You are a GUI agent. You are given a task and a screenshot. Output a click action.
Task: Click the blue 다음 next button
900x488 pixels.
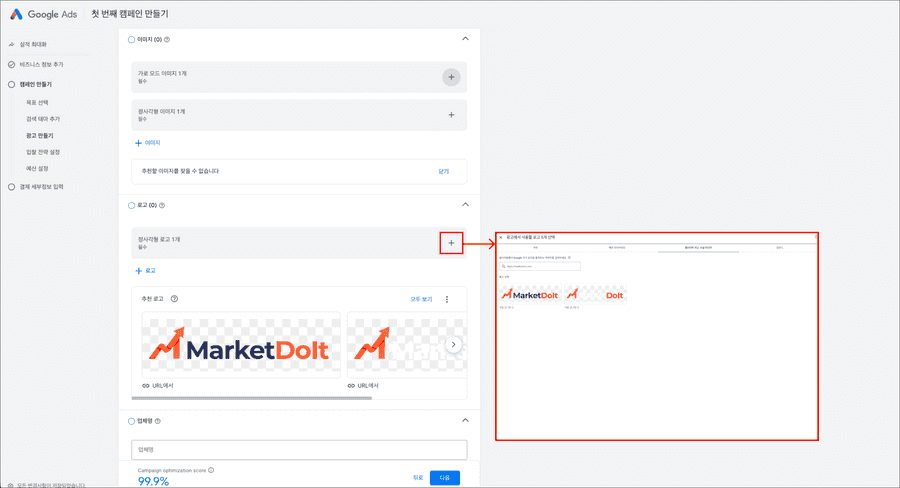[x=445, y=478]
